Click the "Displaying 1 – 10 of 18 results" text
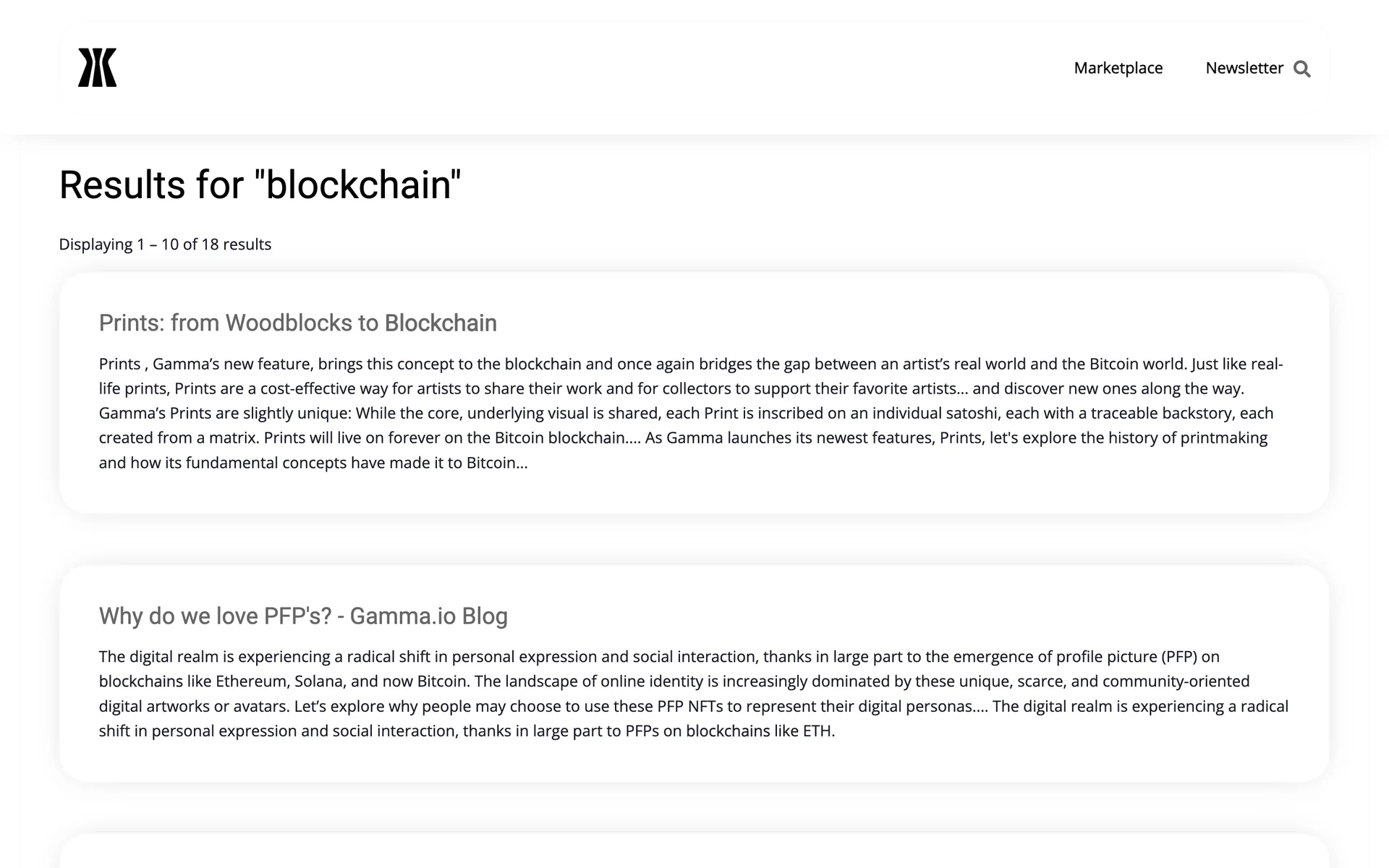The height and width of the screenshot is (868, 1389). coord(165,244)
